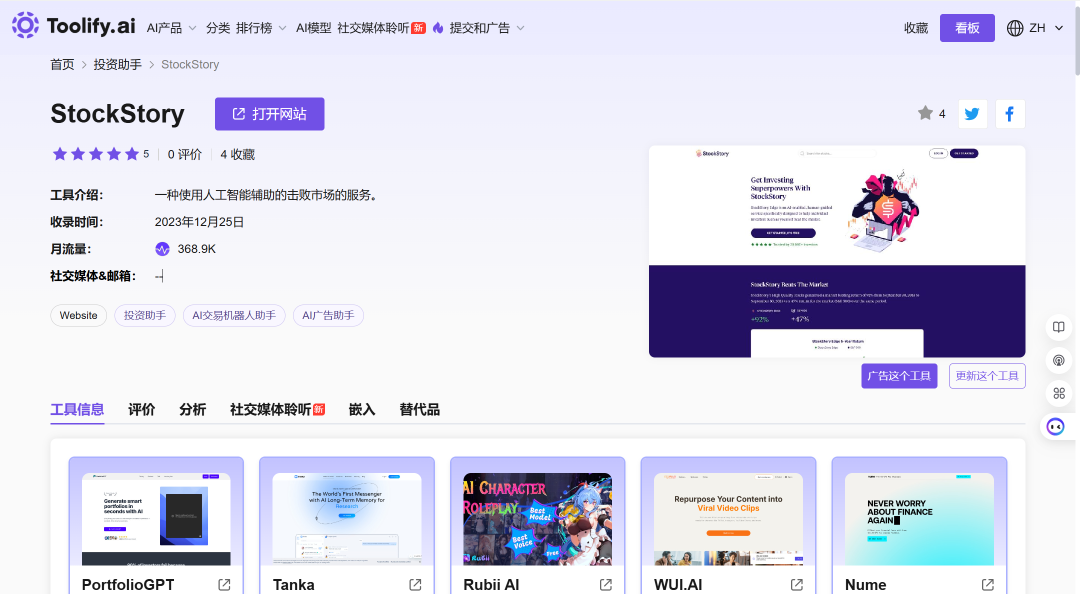Open the WUI.AI card thumbnail
This screenshot has height=594, width=1080.
click(729, 519)
